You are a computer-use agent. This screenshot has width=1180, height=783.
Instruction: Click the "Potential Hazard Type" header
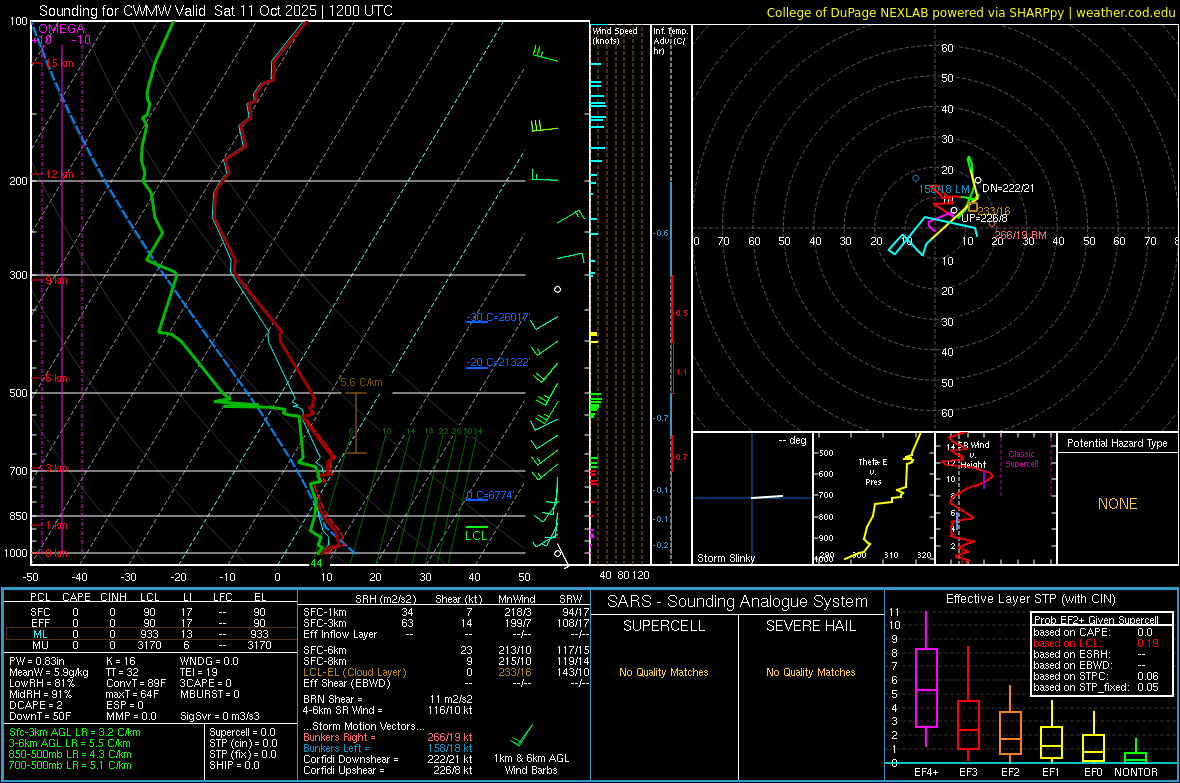coord(1117,443)
